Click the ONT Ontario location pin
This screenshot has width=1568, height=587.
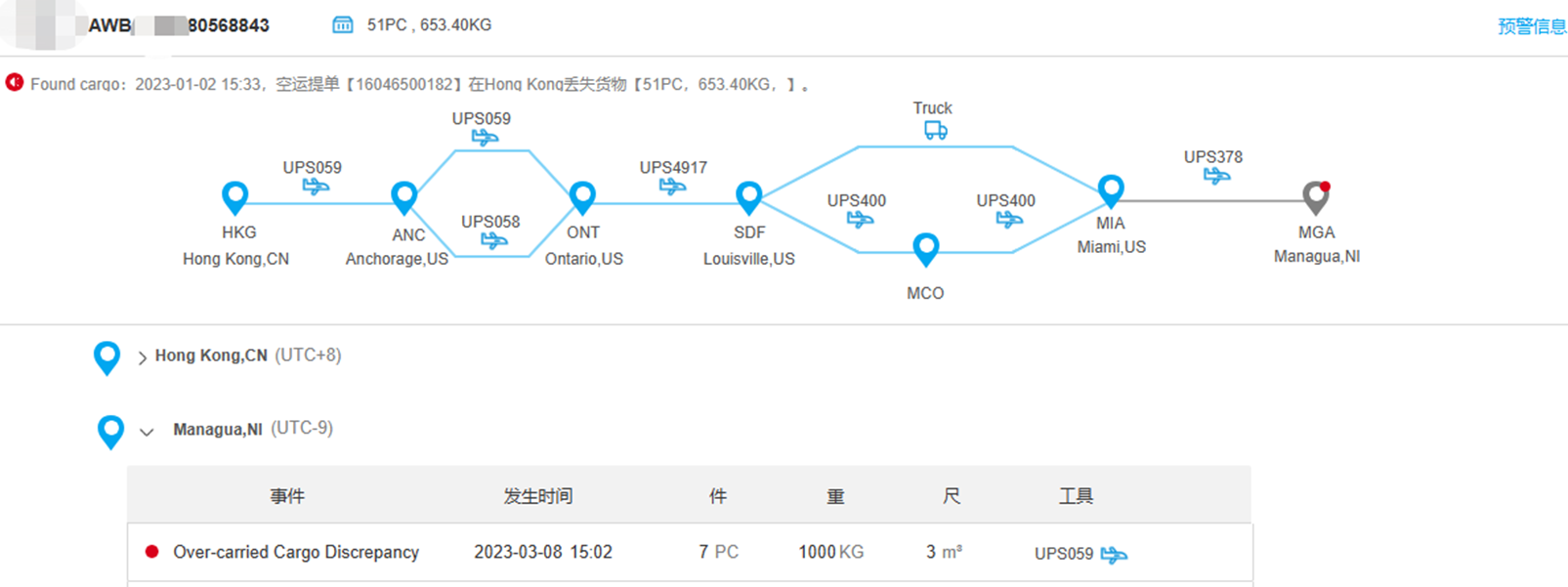582,196
